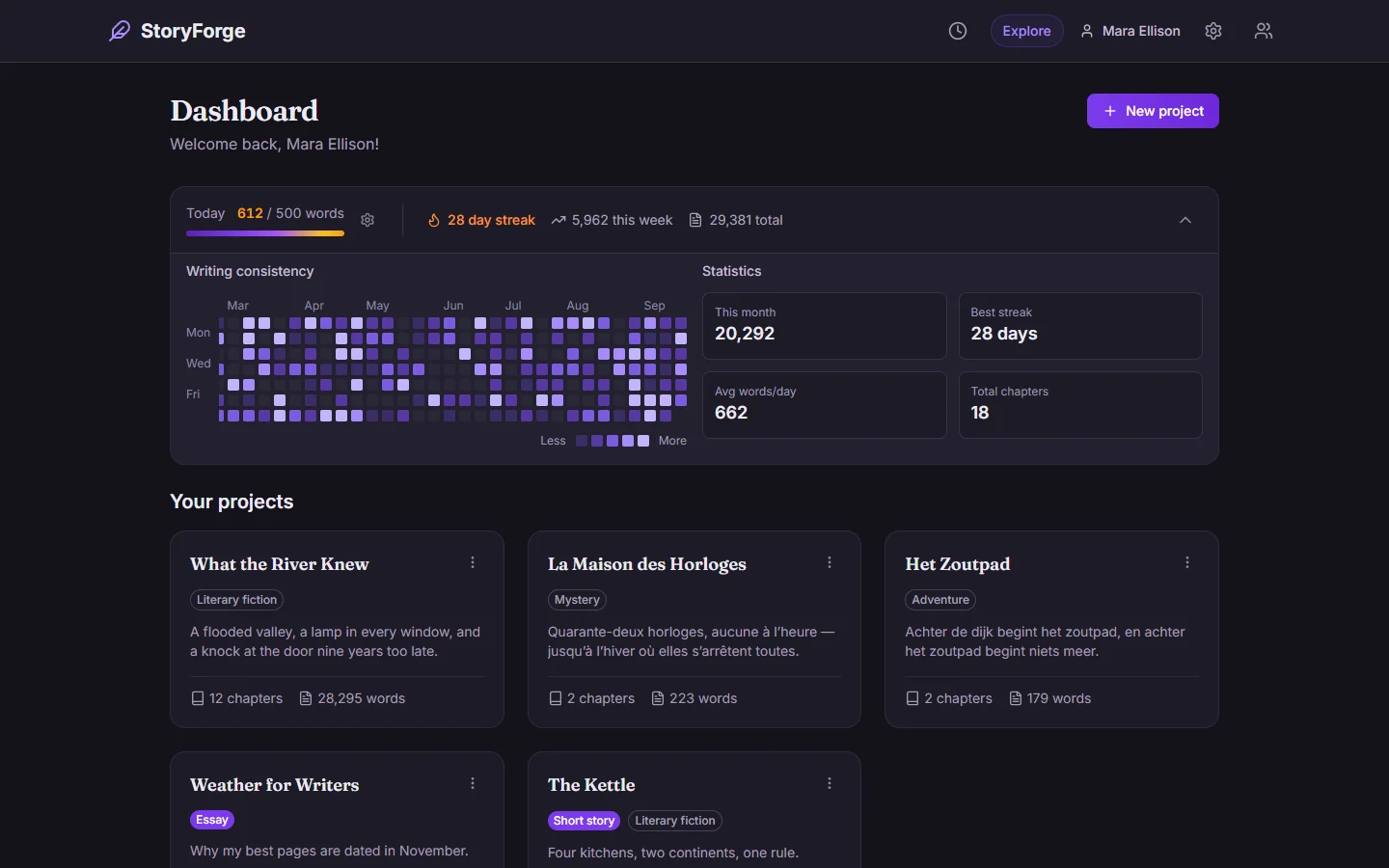Open menu for Het Zoutpad
Viewport: 1389px width, 868px height.
pyautogui.click(x=1187, y=562)
